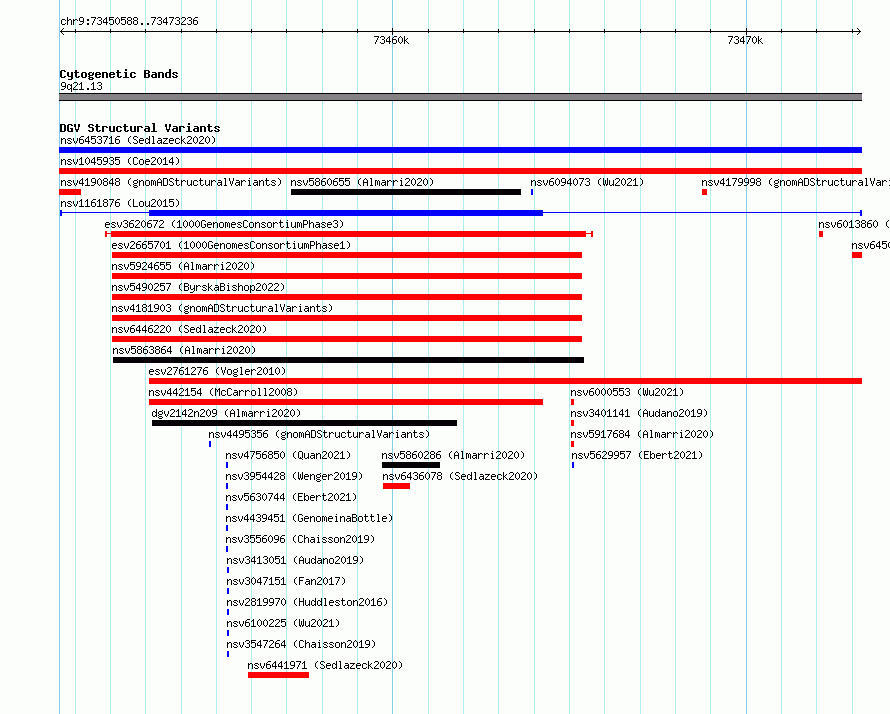
Task: Open the nsv4190848 (gnomADStructuralVariants) label
Action: coord(171,182)
